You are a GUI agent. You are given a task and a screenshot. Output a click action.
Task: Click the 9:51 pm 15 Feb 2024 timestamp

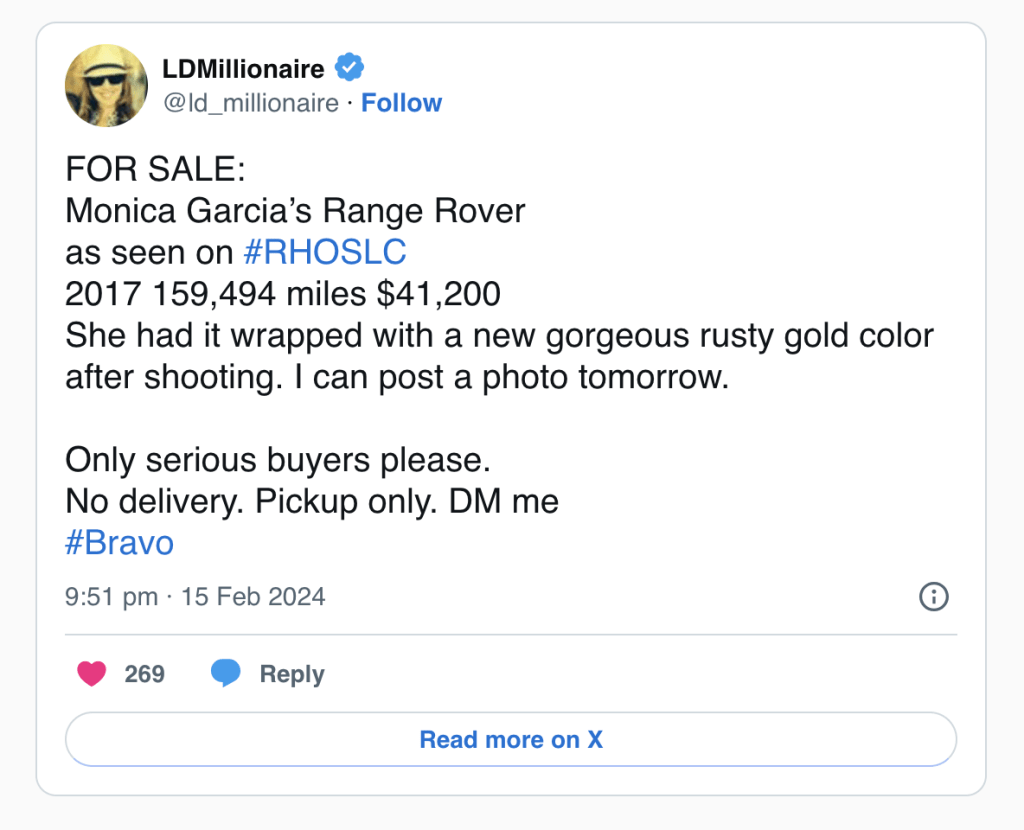click(x=195, y=597)
